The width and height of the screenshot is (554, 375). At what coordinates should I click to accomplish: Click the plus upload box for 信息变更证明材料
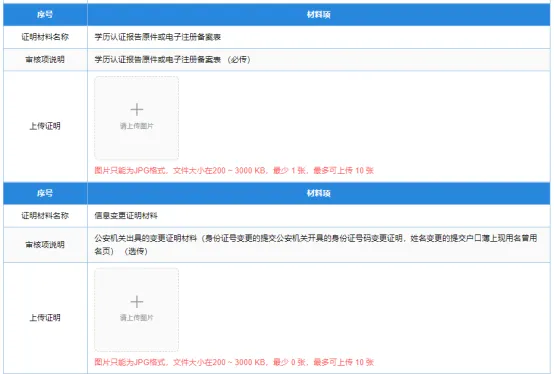click(136, 310)
